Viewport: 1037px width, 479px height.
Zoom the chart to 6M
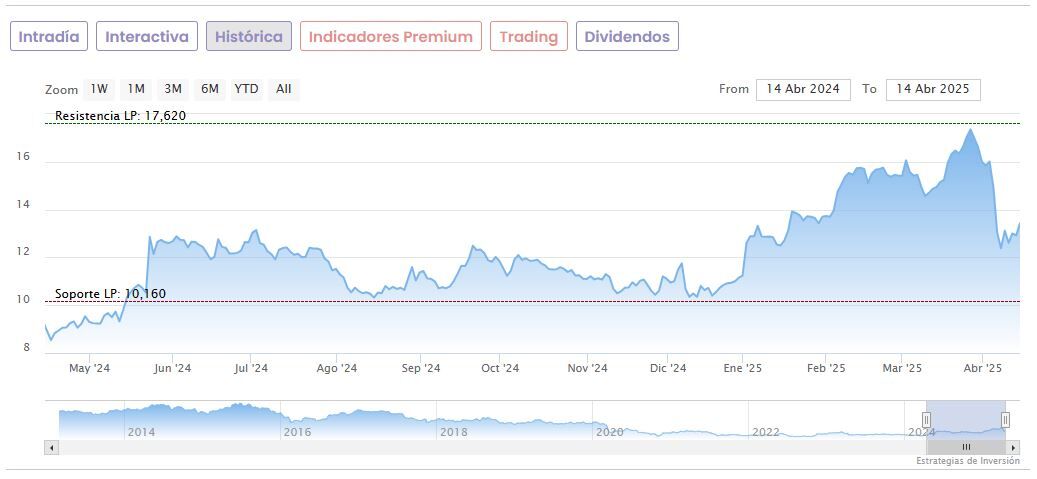click(x=209, y=89)
